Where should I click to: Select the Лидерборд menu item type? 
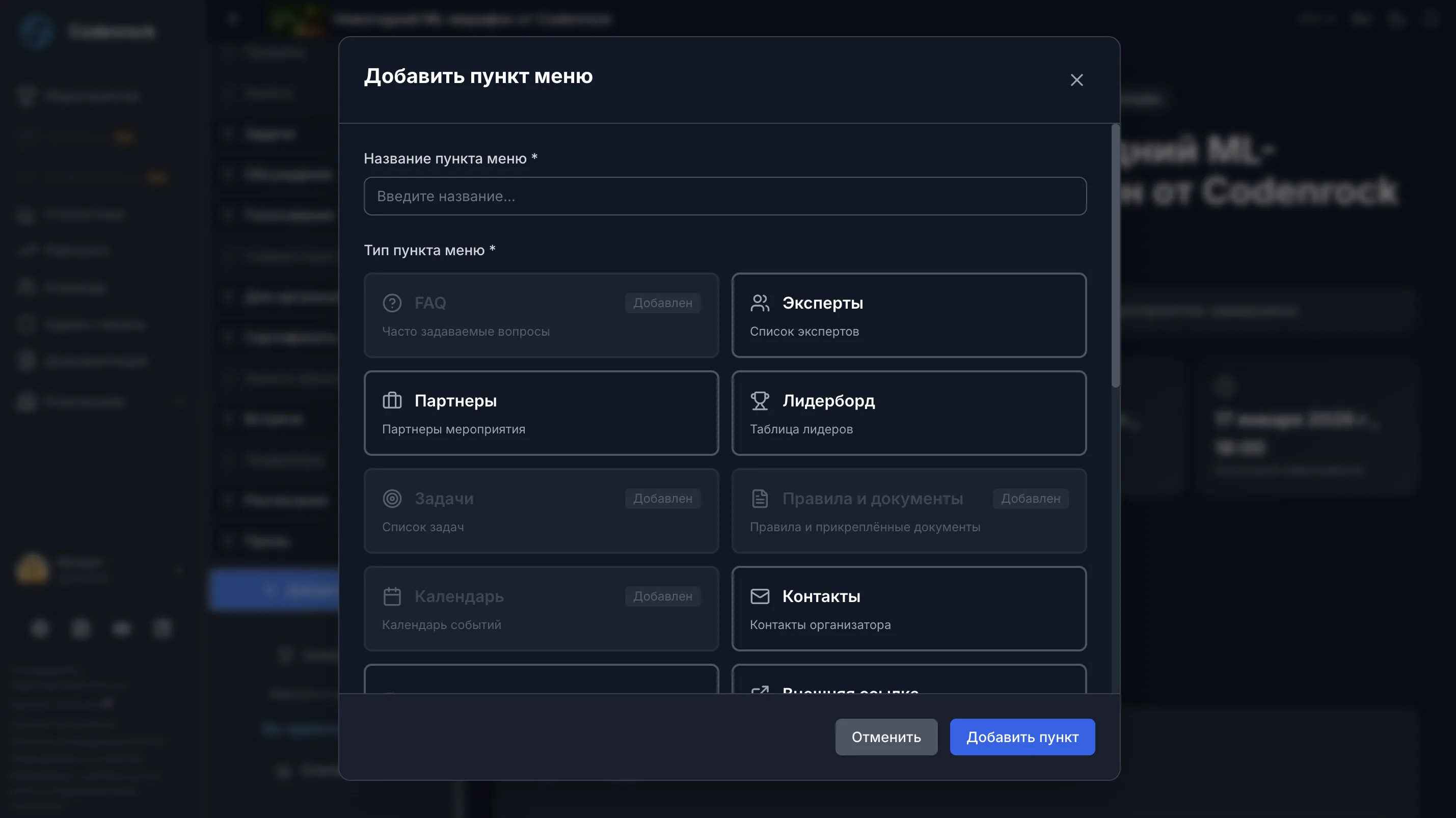pyautogui.click(x=909, y=413)
